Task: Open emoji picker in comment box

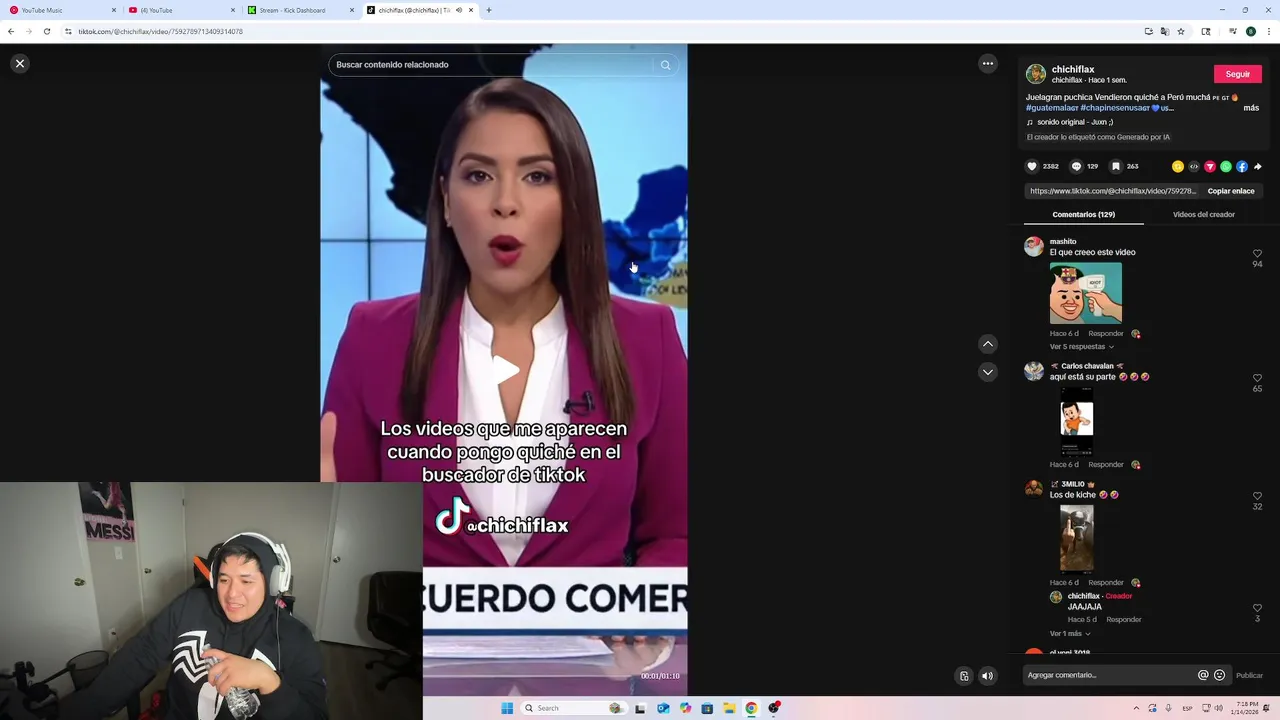Action: (x=1219, y=675)
